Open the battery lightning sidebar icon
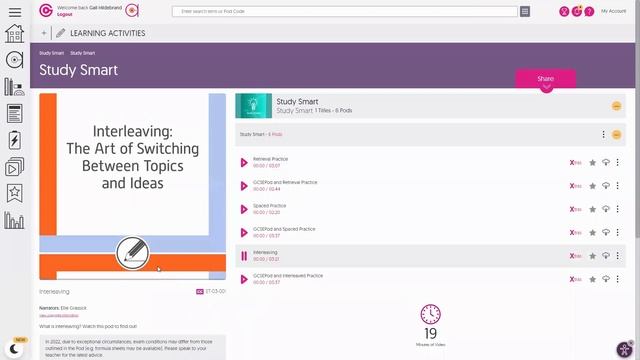The height and width of the screenshot is (360, 640). pos(14,140)
